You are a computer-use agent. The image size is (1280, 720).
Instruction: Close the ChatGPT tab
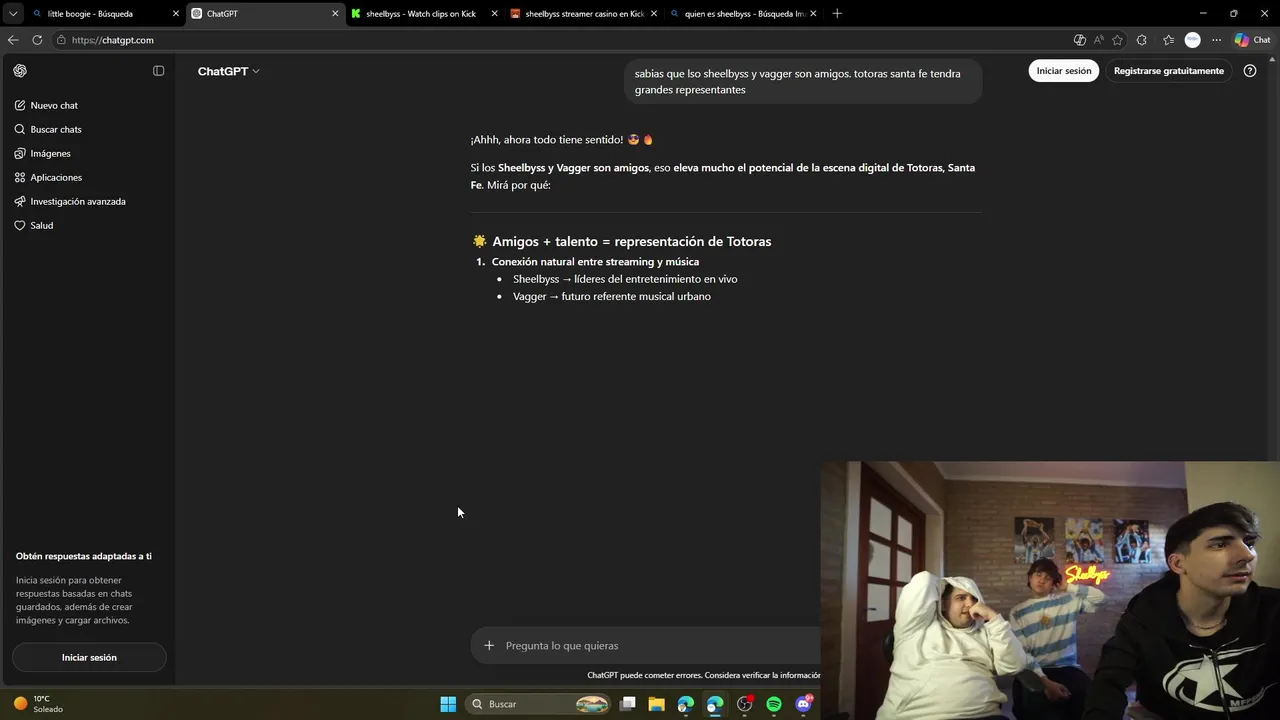click(335, 14)
